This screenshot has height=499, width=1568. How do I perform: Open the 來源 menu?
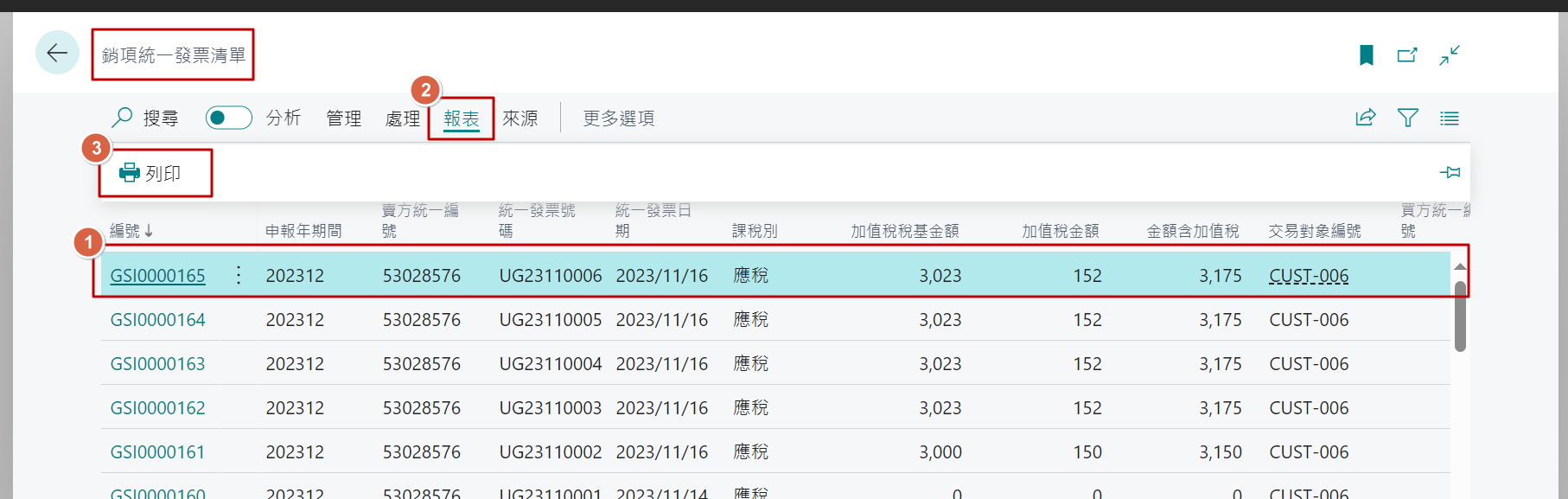tap(520, 118)
